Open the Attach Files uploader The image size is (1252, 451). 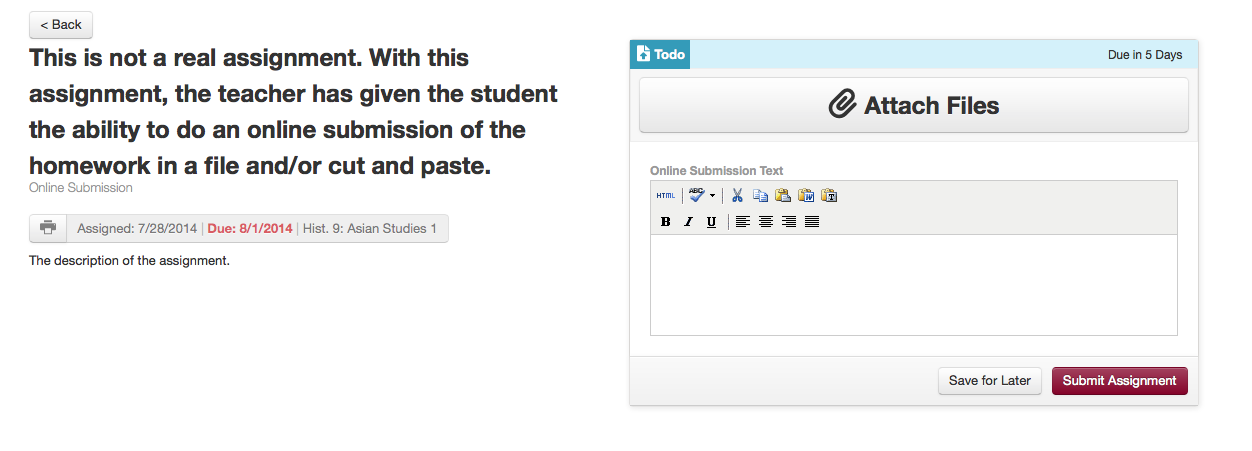tap(914, 105)
